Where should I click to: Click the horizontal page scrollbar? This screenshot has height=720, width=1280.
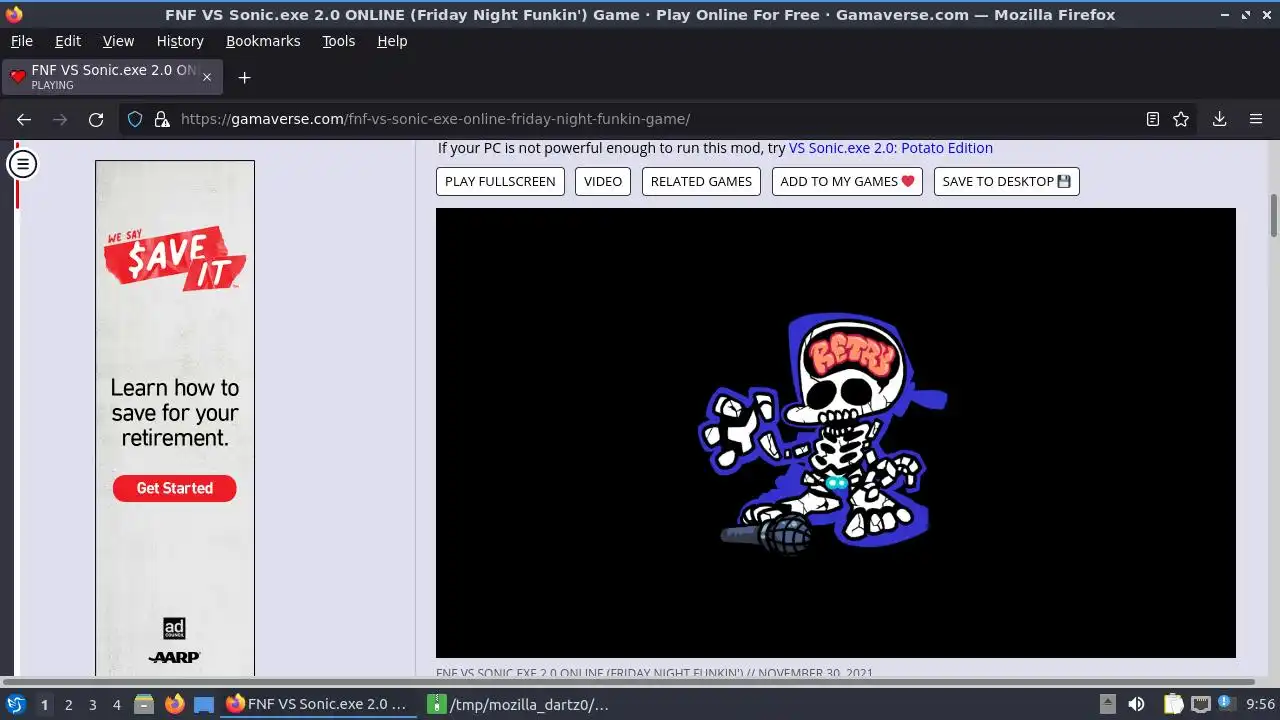coord(630,682)
